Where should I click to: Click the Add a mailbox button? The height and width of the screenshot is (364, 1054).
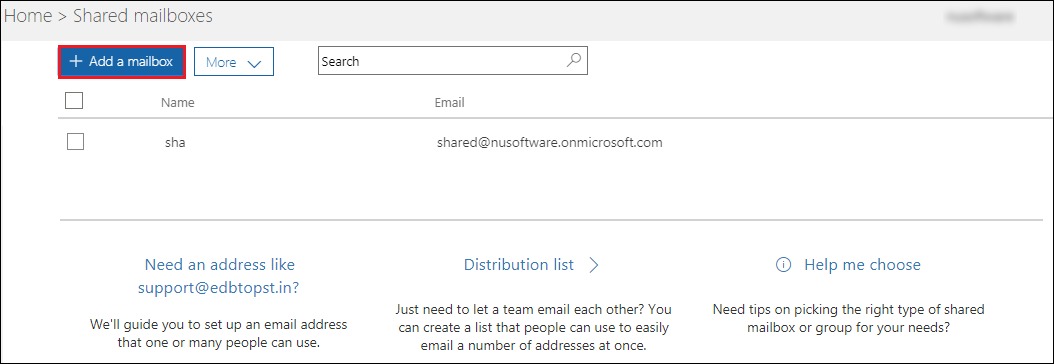(x=122, y=61)
